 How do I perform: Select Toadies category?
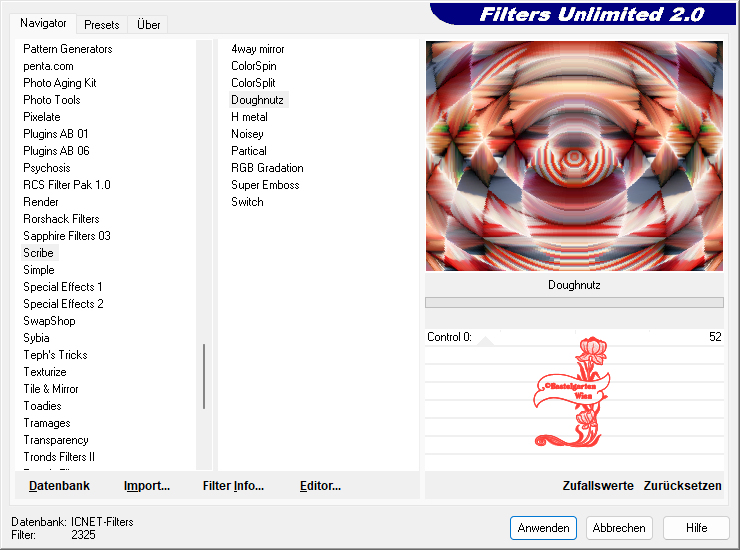[x=42, y=406]
